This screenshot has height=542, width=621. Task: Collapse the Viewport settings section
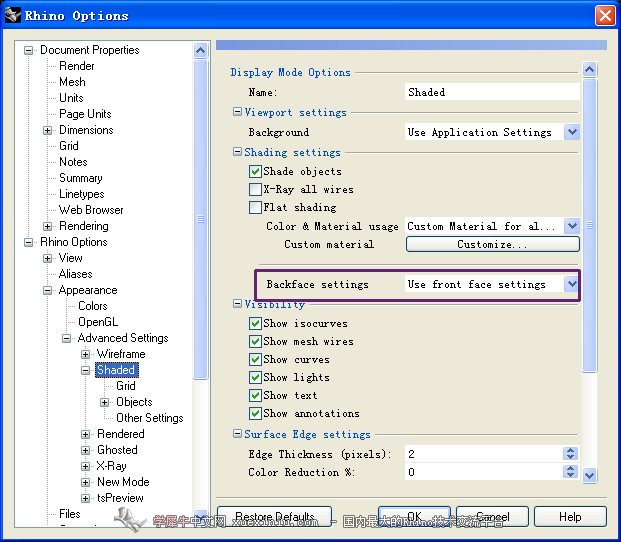tap(237, 112)
